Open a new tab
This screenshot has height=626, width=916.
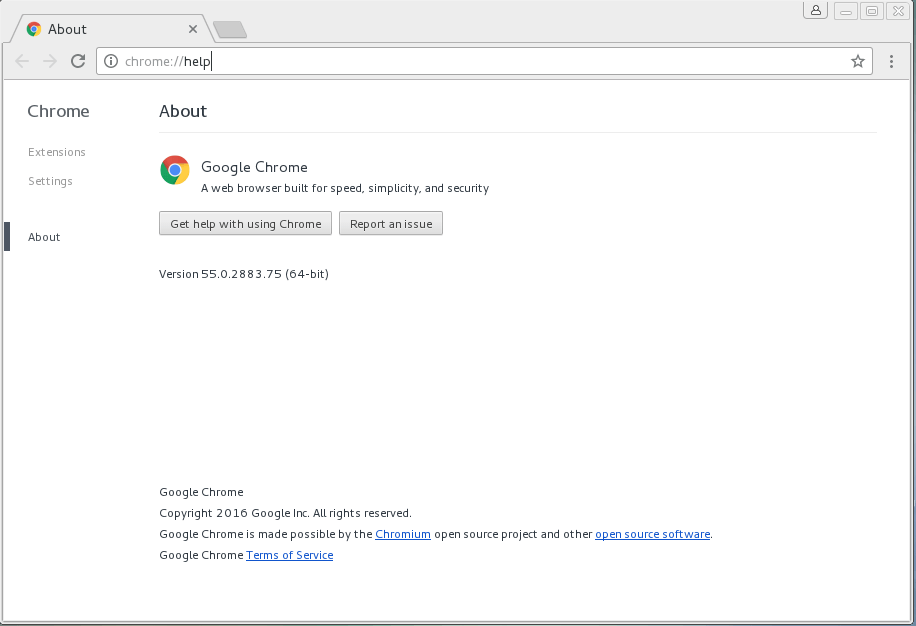tap(230, 30)
